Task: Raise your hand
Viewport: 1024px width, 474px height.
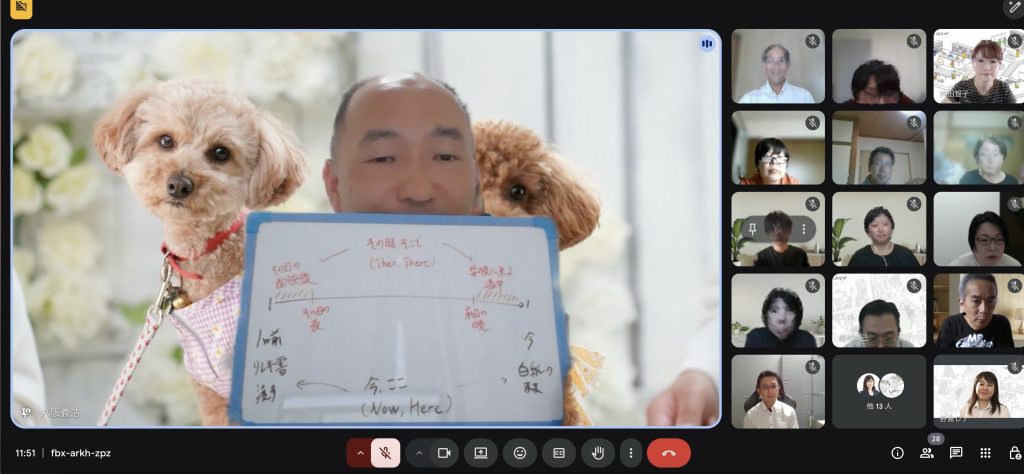Action: 598,453
